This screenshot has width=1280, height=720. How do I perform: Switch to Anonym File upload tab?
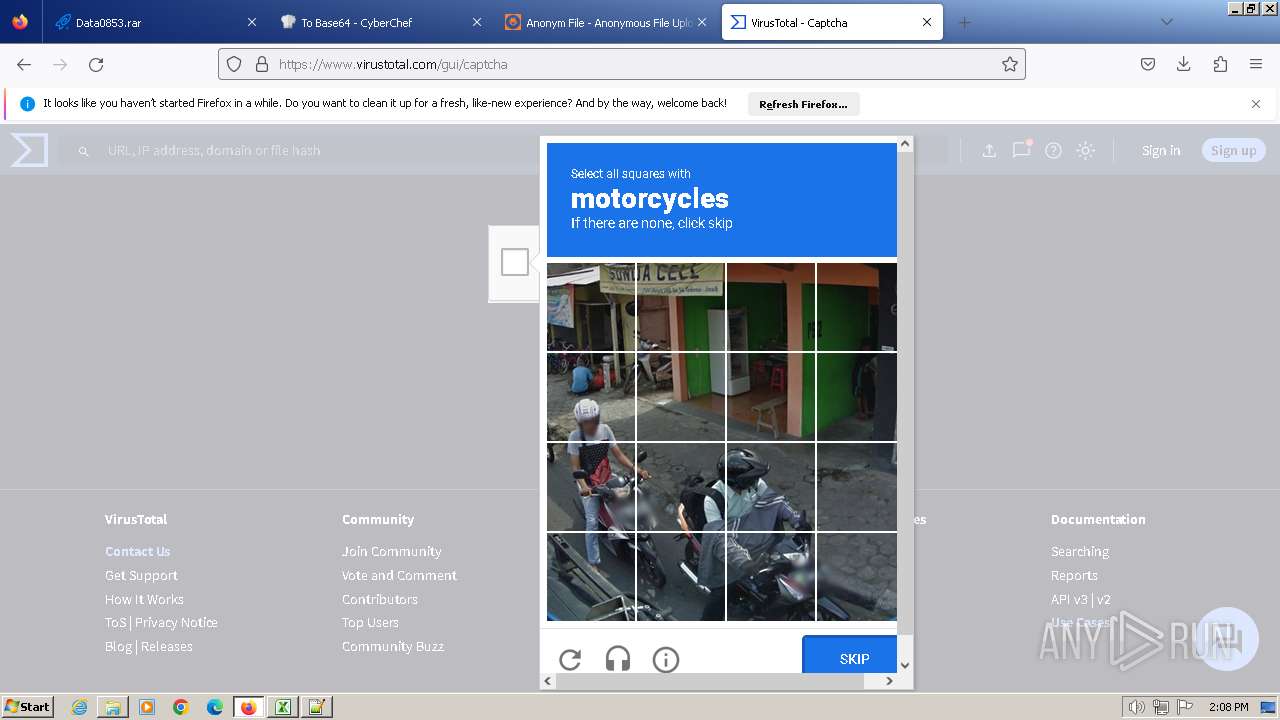tap(607, 22)
